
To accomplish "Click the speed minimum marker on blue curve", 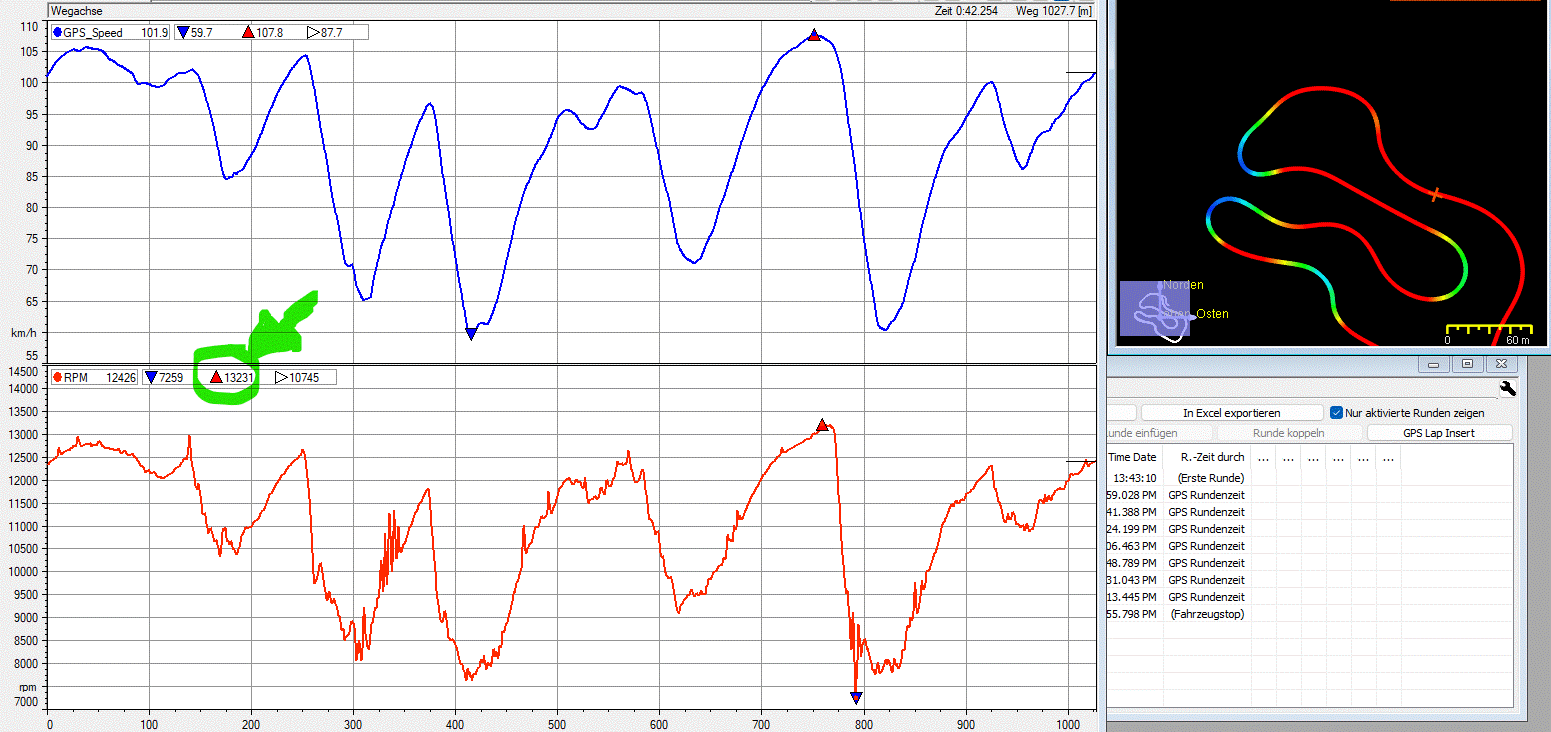I will [470, 334].
